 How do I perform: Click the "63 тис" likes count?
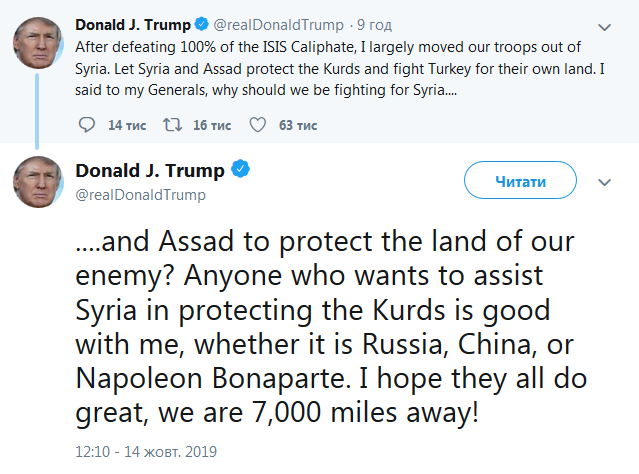(x=297, y=125)
